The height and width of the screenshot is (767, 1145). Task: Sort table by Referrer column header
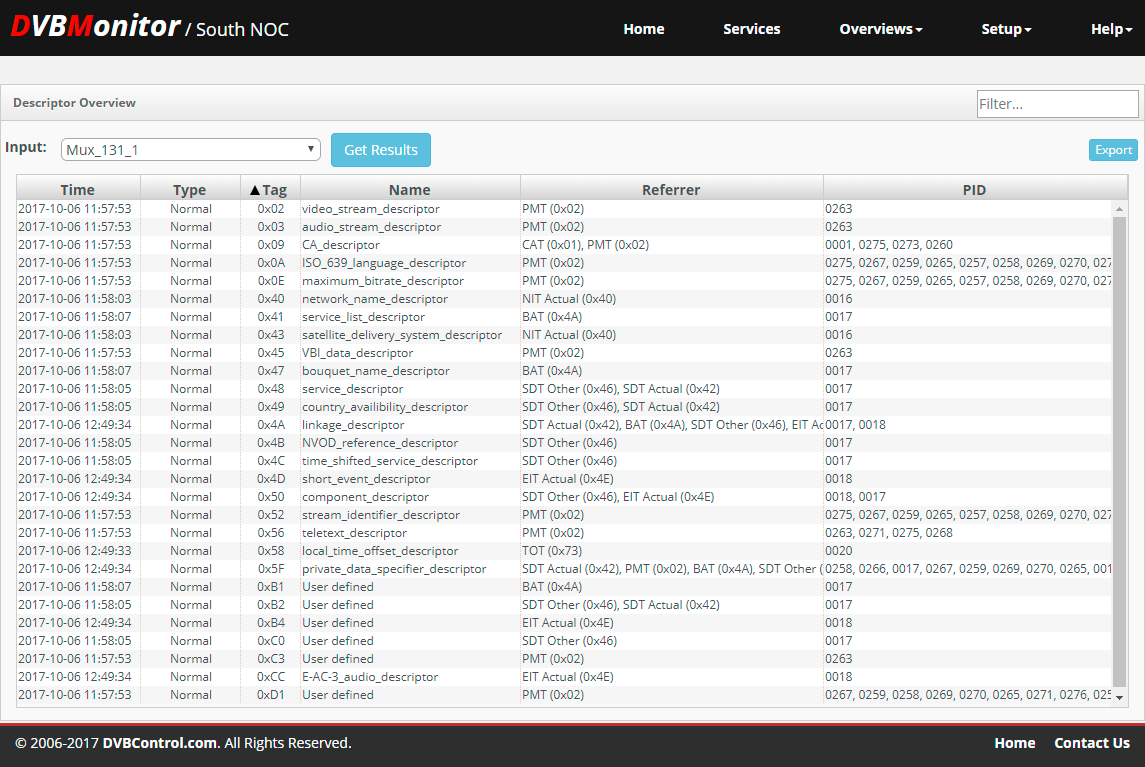point(670,190)
